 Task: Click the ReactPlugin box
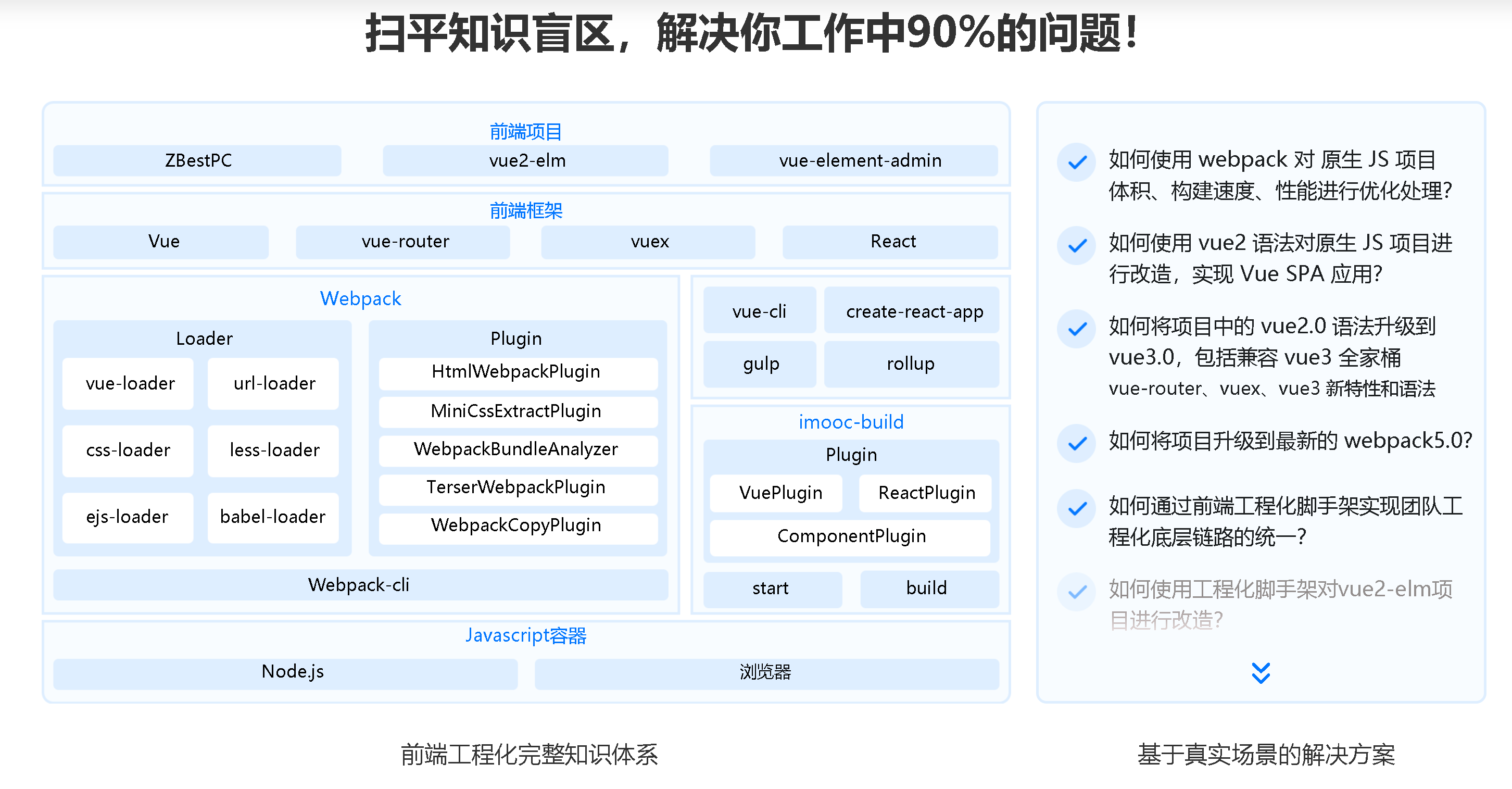tap(925, 493)
